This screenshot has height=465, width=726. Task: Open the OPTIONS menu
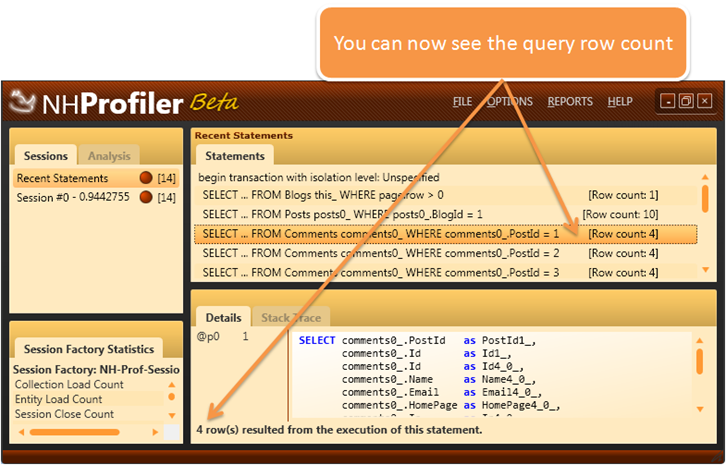(509, 101)
